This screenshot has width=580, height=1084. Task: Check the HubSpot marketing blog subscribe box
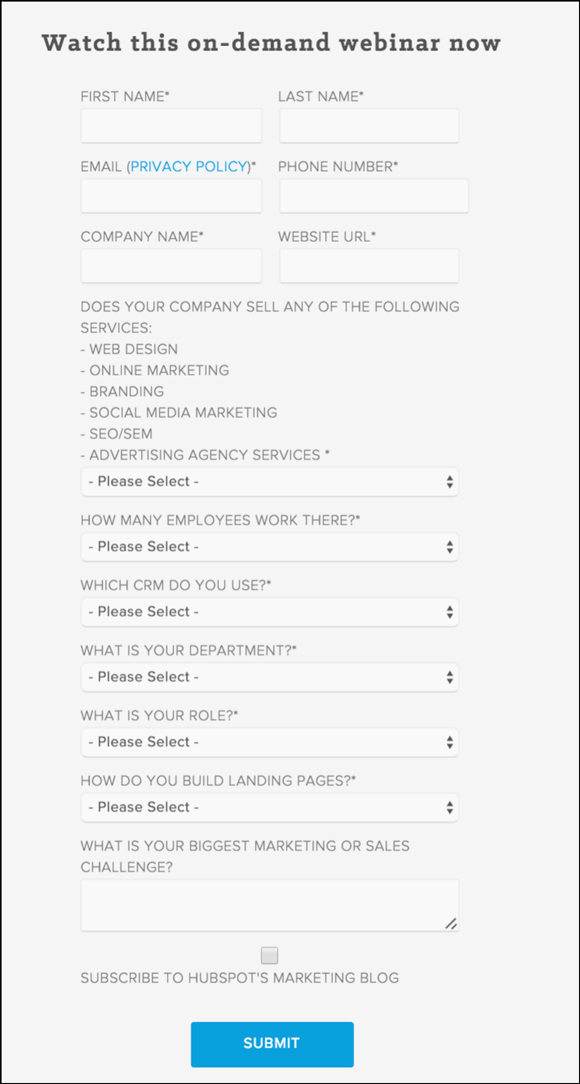pyautogui.click(x=270, y=956)
